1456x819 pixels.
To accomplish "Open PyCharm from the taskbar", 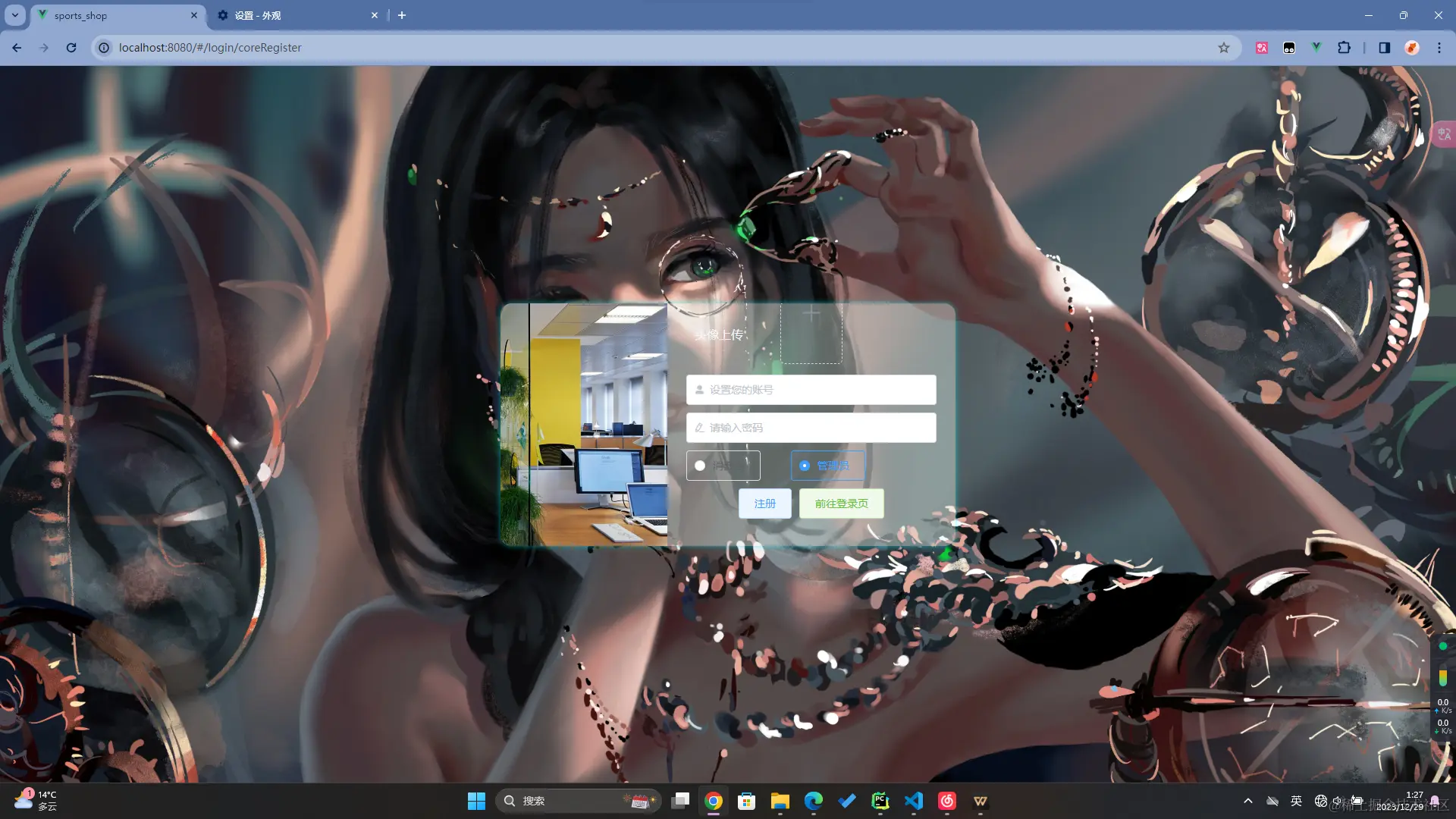I will pos(880,801).
